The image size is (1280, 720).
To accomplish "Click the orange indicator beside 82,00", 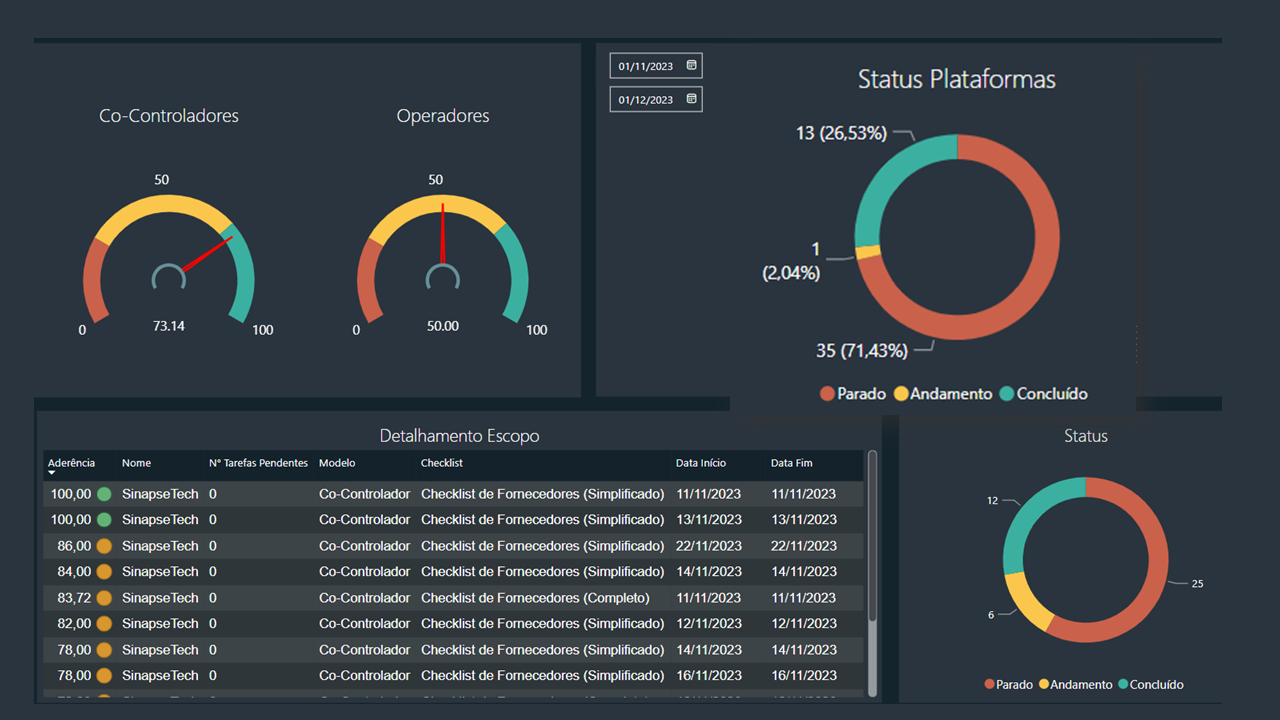I will coord(104,624).
